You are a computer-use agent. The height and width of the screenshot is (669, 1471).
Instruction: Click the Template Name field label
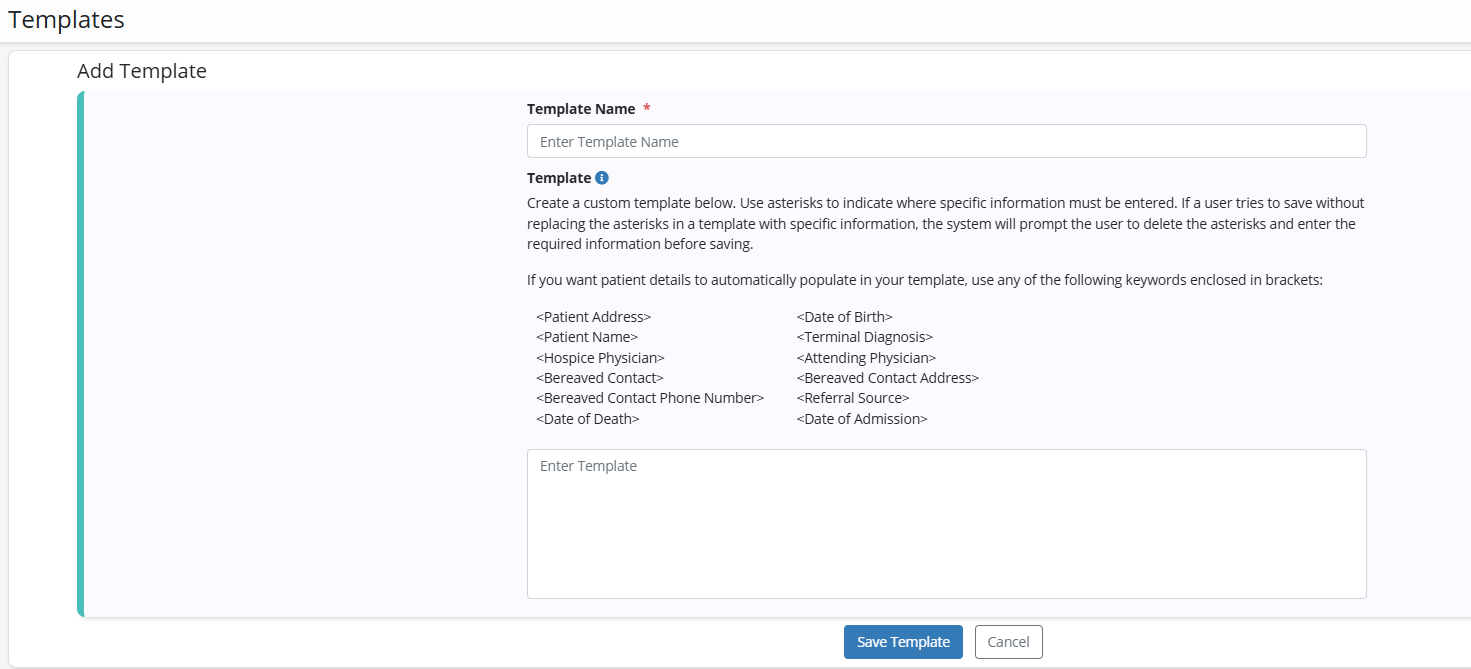point(581,108)
